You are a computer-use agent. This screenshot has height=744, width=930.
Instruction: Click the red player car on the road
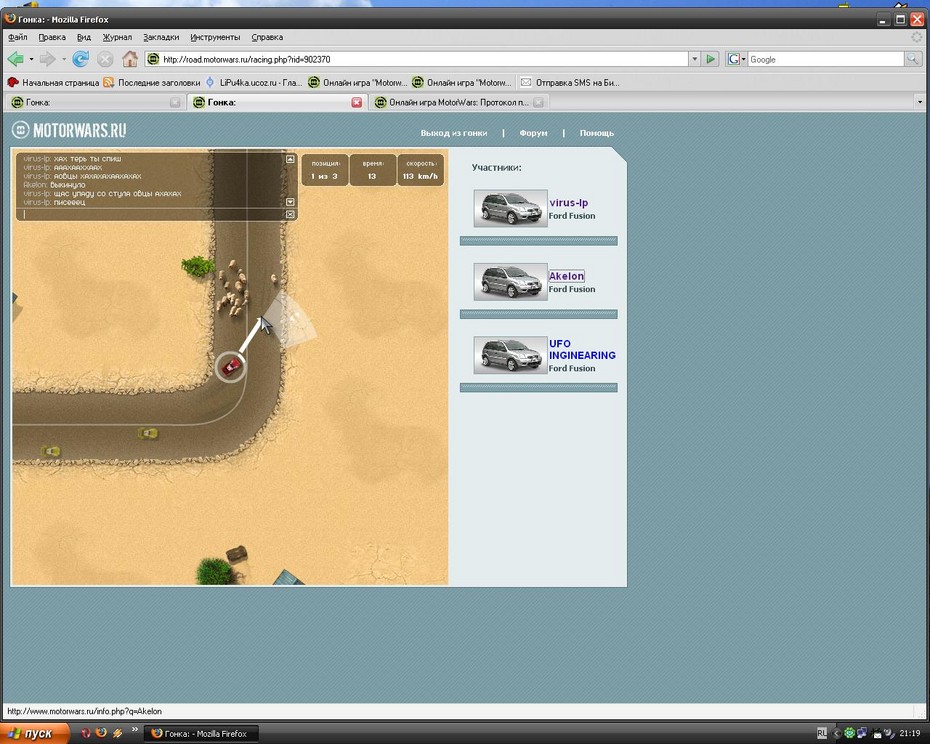[231, 367]
